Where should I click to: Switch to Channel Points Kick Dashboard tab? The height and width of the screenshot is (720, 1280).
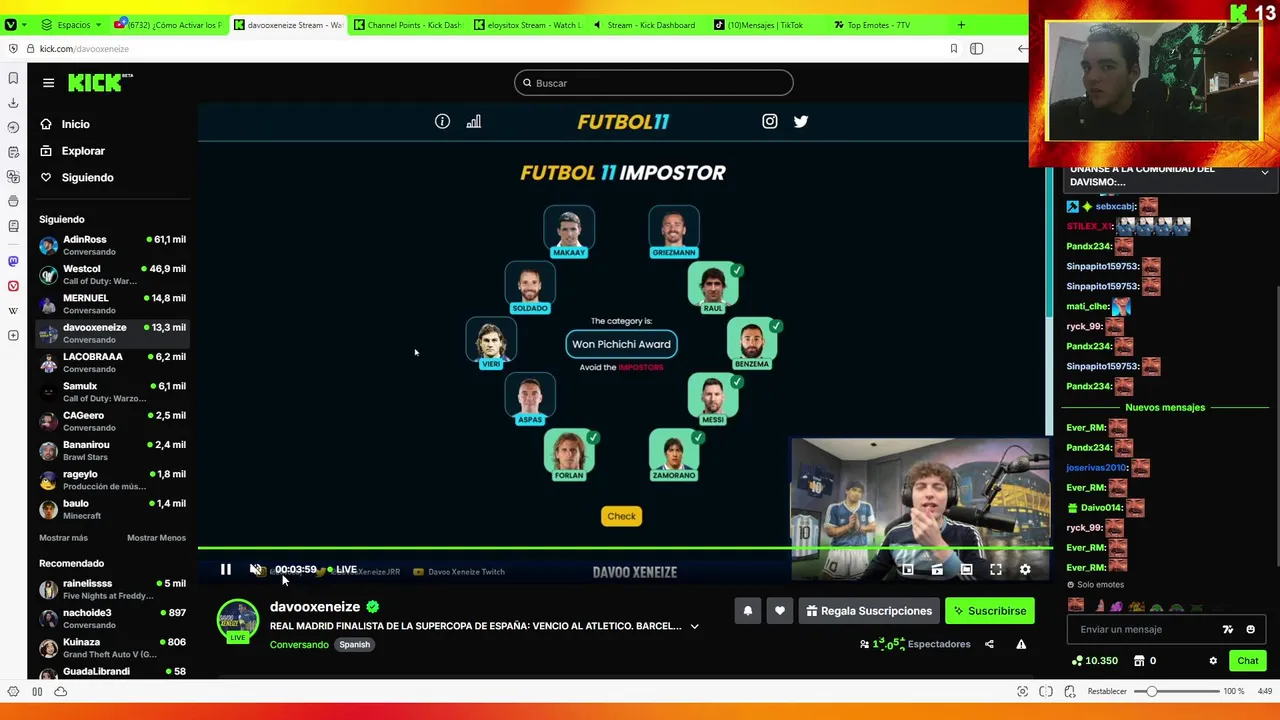click(x=406, y=25)
